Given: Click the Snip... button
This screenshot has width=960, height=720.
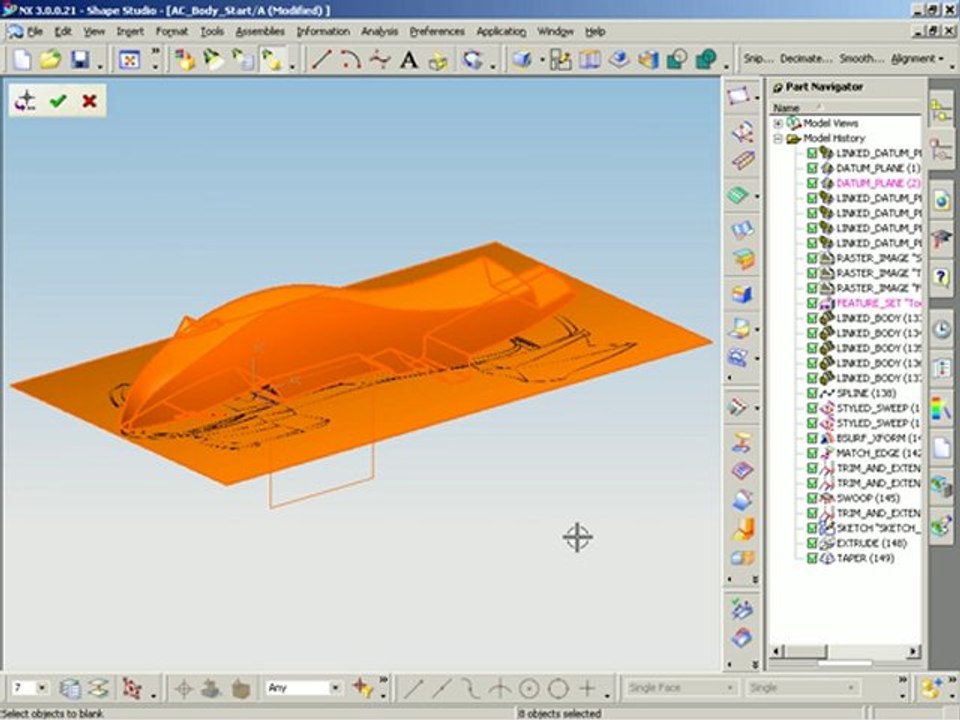Looking at the screenshot, I should click(758, 59).
